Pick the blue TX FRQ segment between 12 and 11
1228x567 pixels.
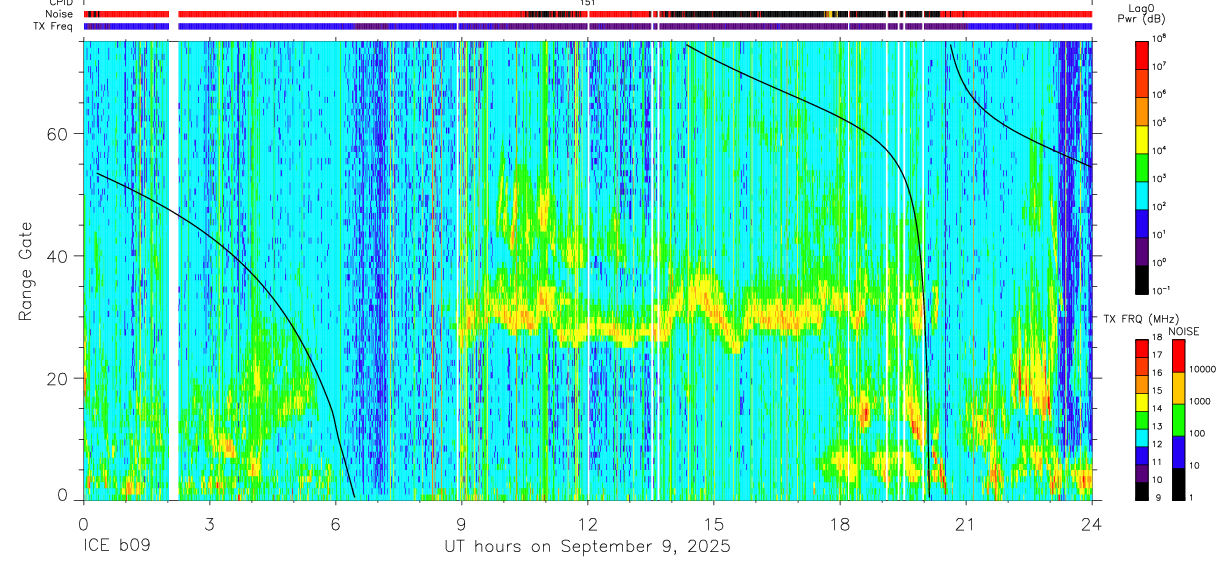(1141, 454)
